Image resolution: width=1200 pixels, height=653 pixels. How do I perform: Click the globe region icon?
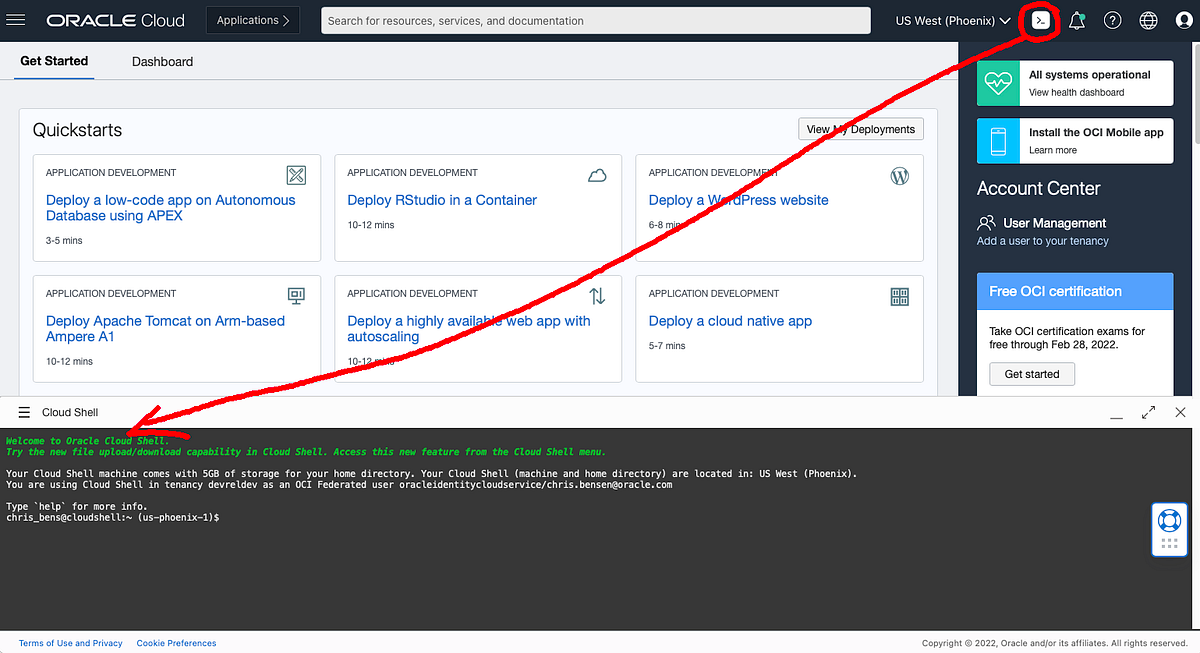(x=1148, y=20)
